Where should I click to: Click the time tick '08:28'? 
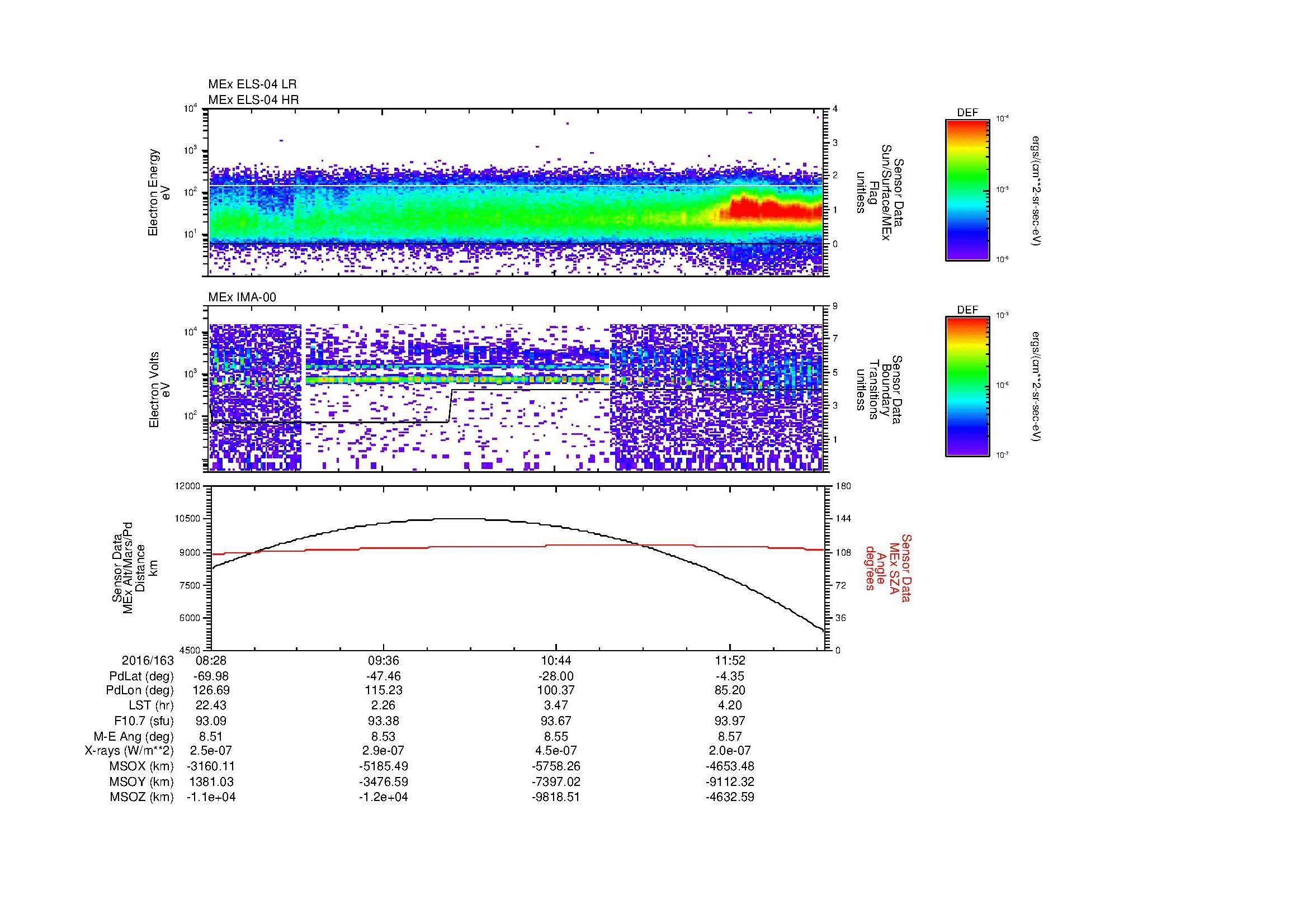pos(211,660)
